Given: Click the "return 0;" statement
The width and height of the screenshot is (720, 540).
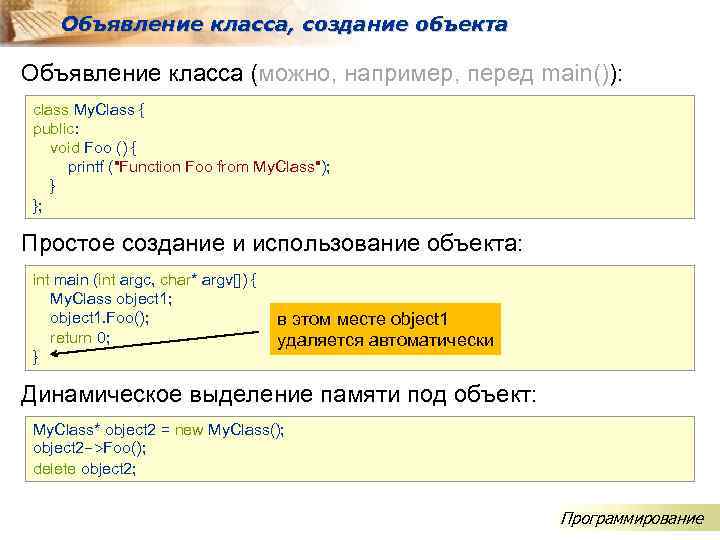Looking at the screenshot, I should (80, 338).
